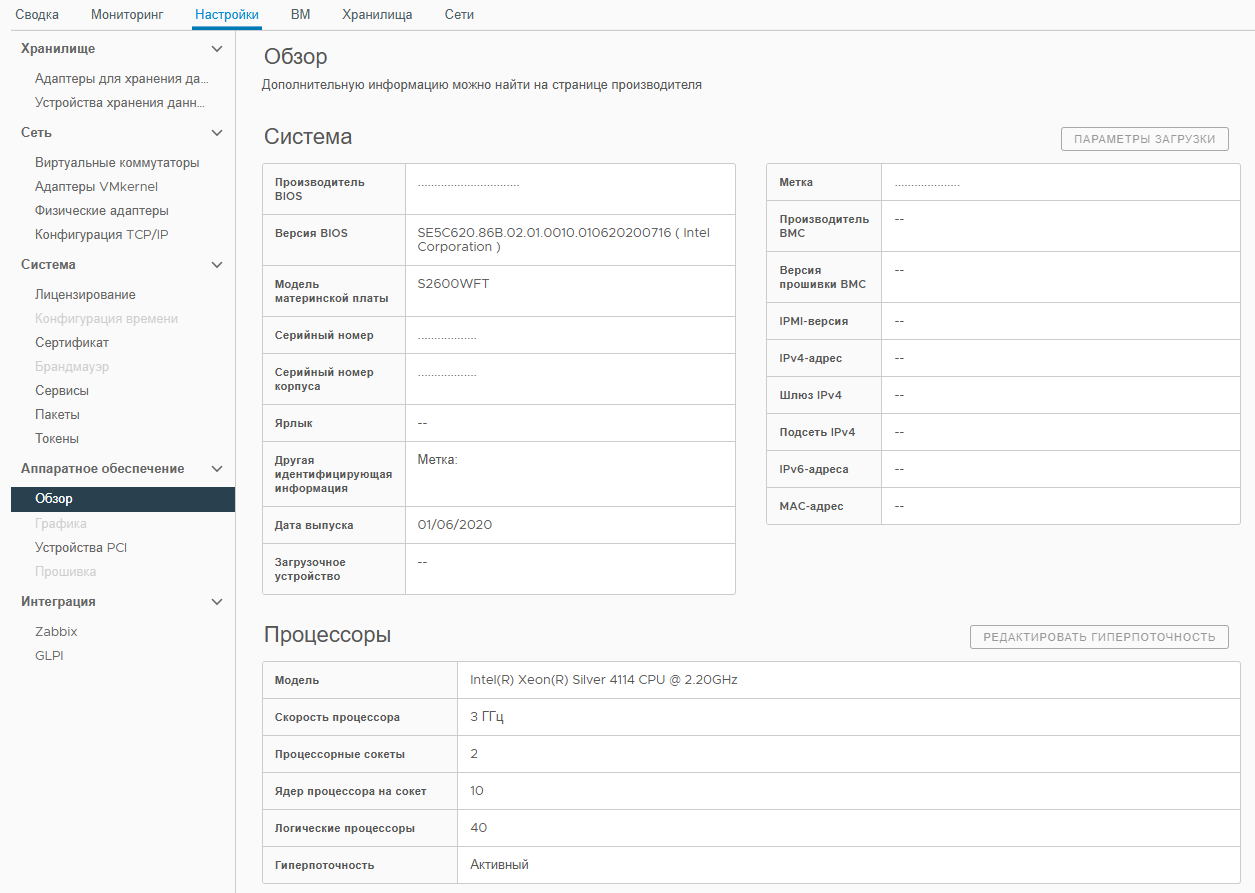
Task: Open the GLPI integration settings
Action: [x=49, y=656]
